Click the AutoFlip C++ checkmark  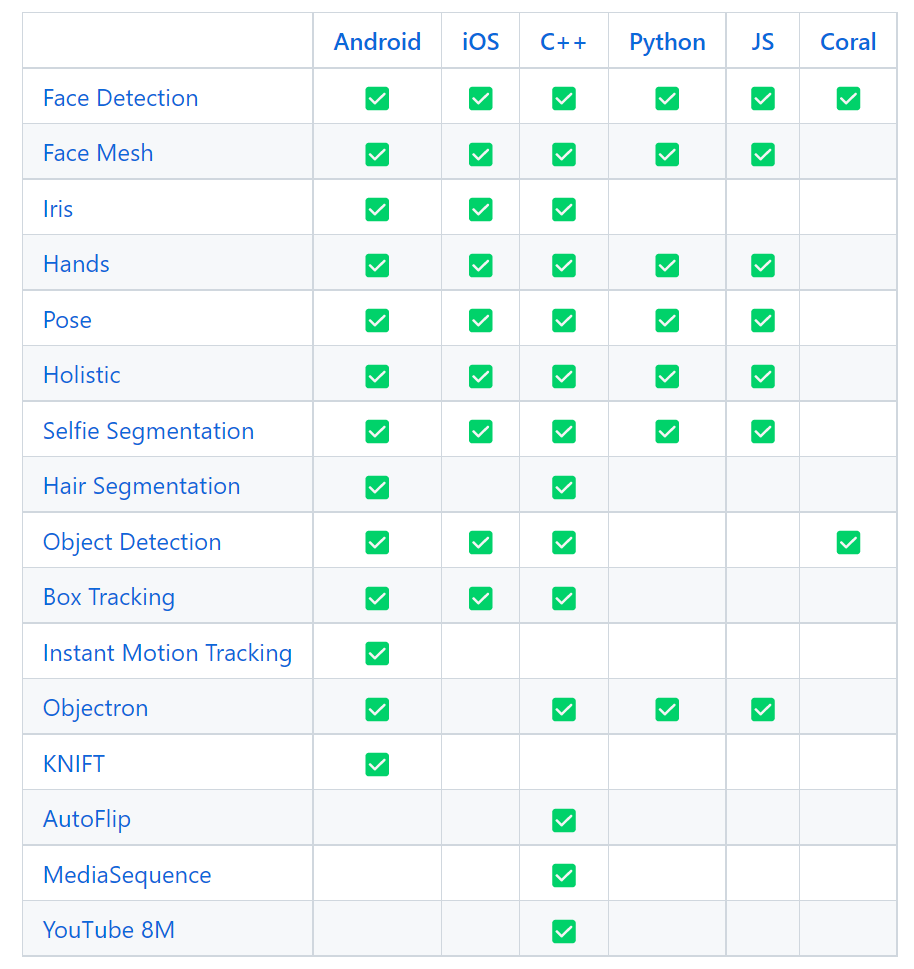(564, 821)
